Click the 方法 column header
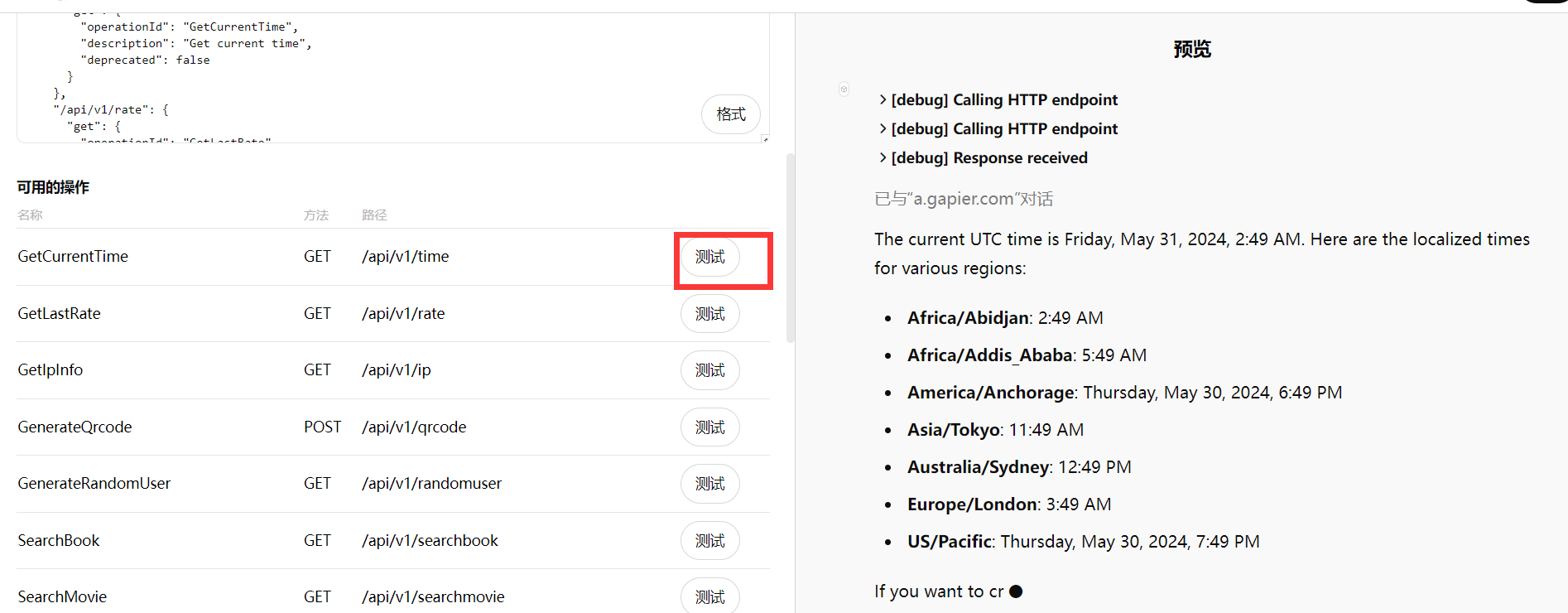1568x613 pixels. pyautogui.click(x=316, y=215)
